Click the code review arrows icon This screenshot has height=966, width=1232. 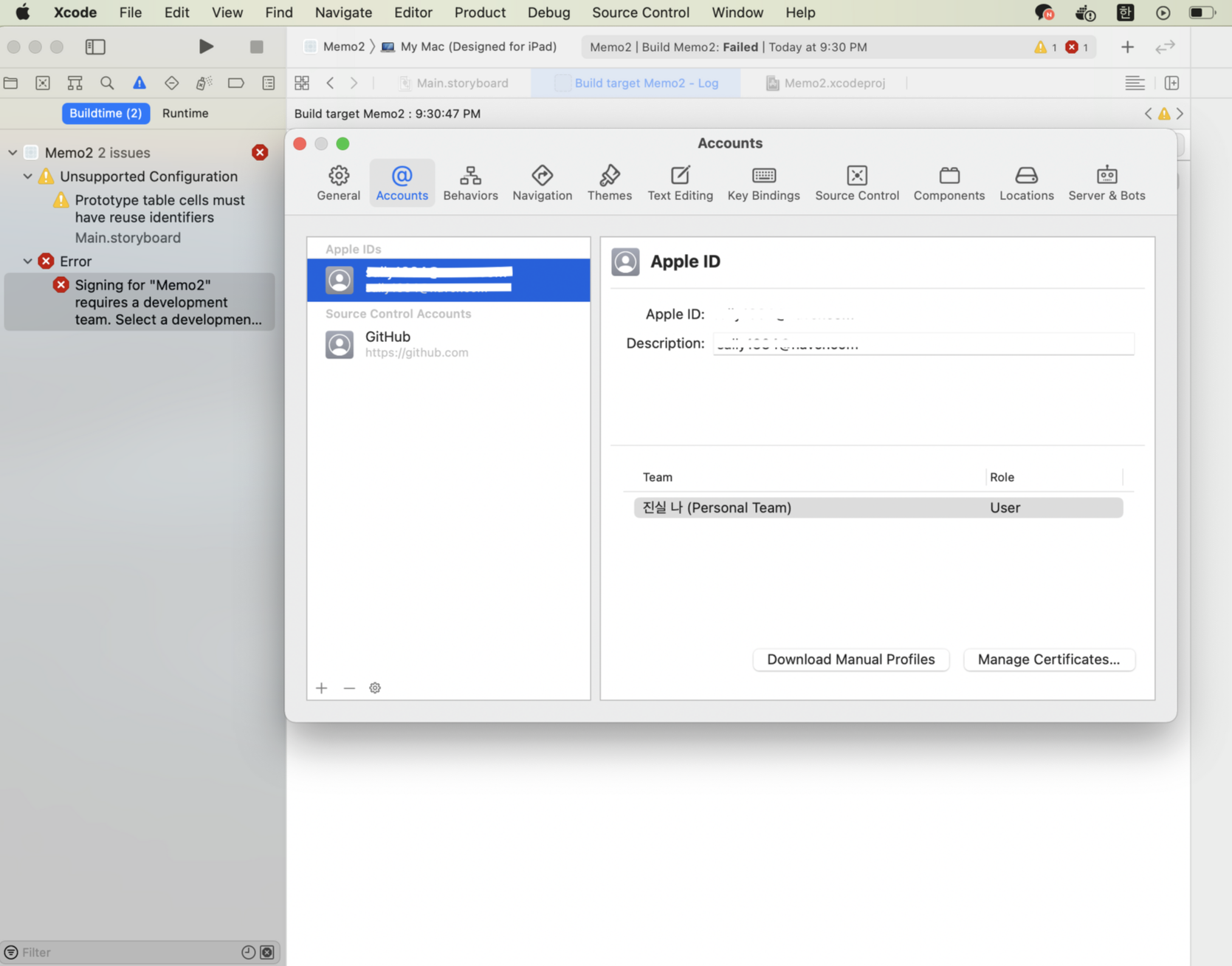[1165, 47]
